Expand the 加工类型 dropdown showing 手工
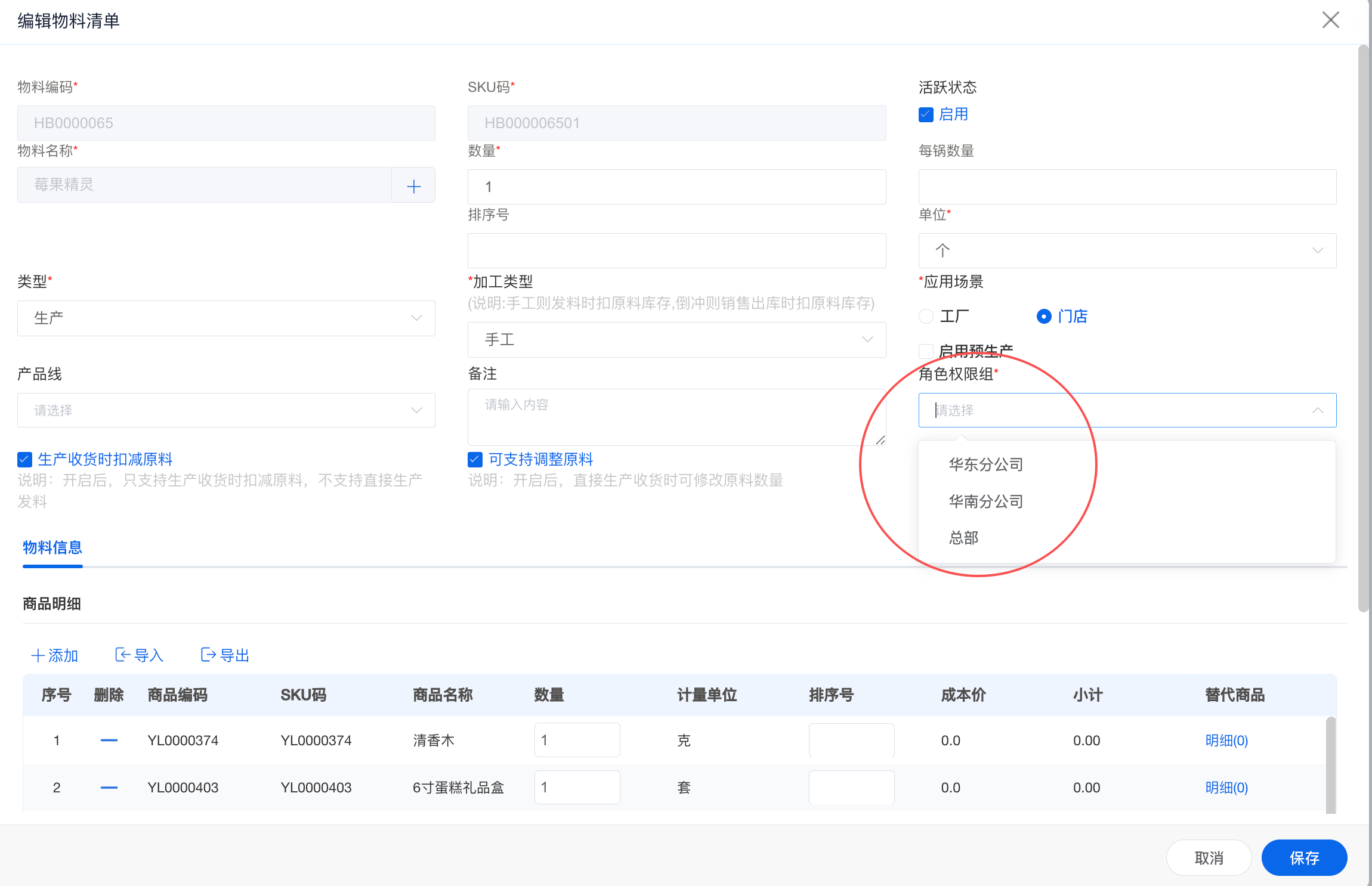The width and height of the screenshot is (1372, 886). pos(676,340)
